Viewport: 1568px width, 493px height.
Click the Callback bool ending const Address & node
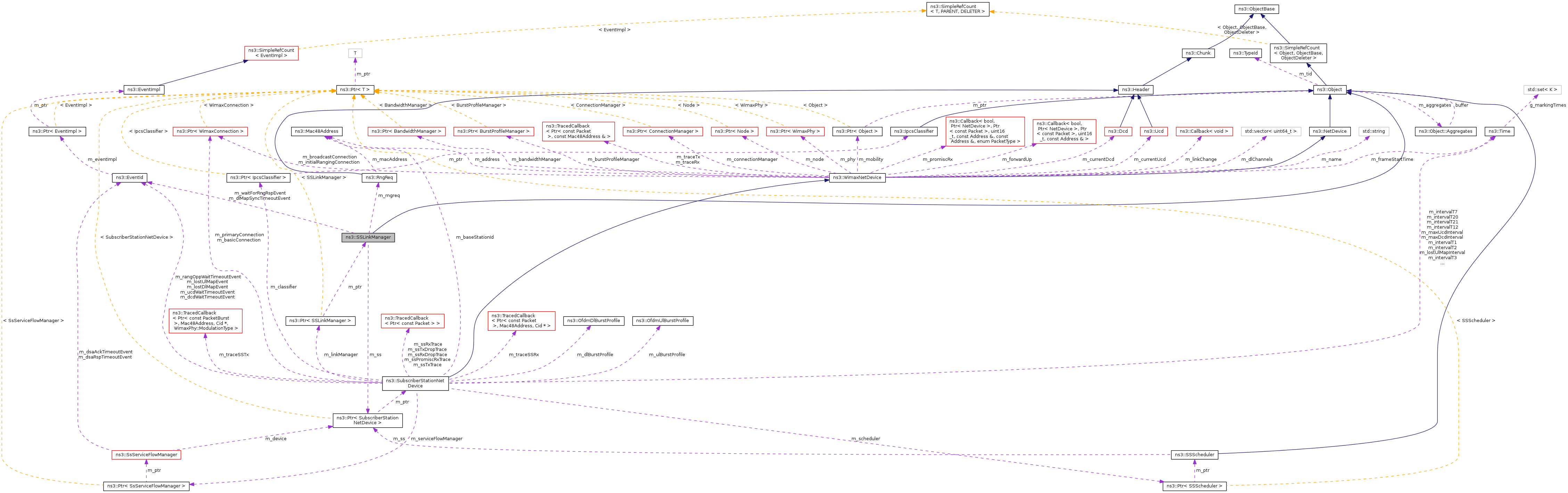(x=1064, y=131)
